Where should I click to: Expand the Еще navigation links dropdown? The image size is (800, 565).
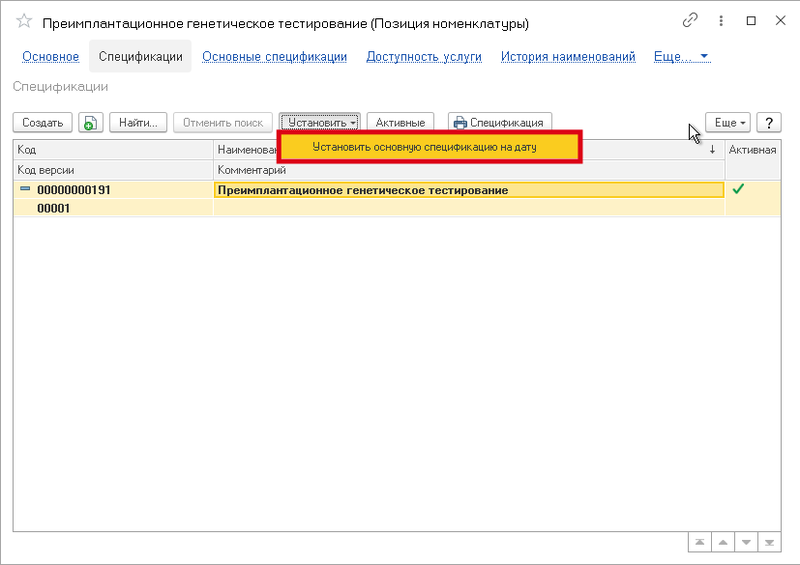pos(680,57)
